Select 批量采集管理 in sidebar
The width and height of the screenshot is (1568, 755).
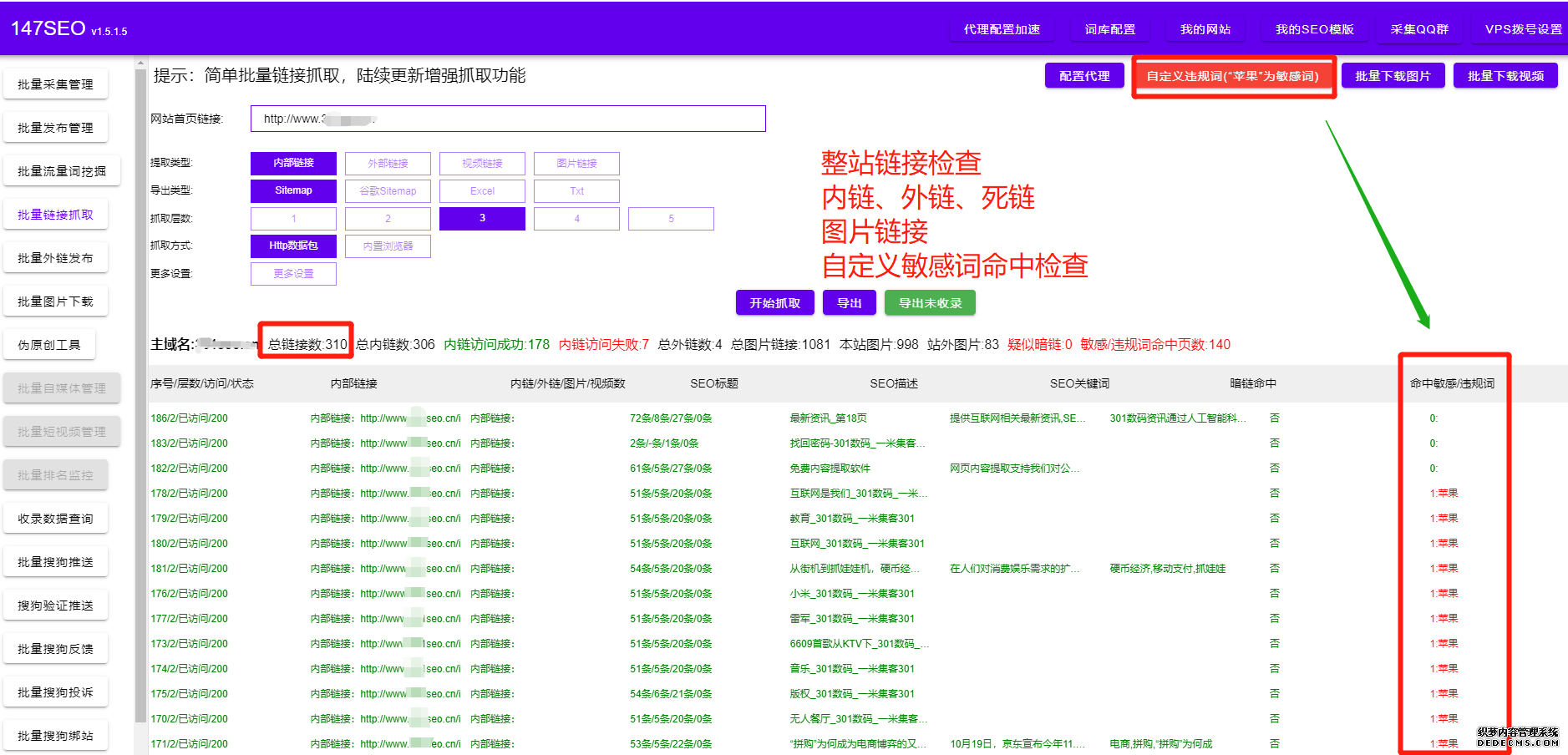point(55,84)
